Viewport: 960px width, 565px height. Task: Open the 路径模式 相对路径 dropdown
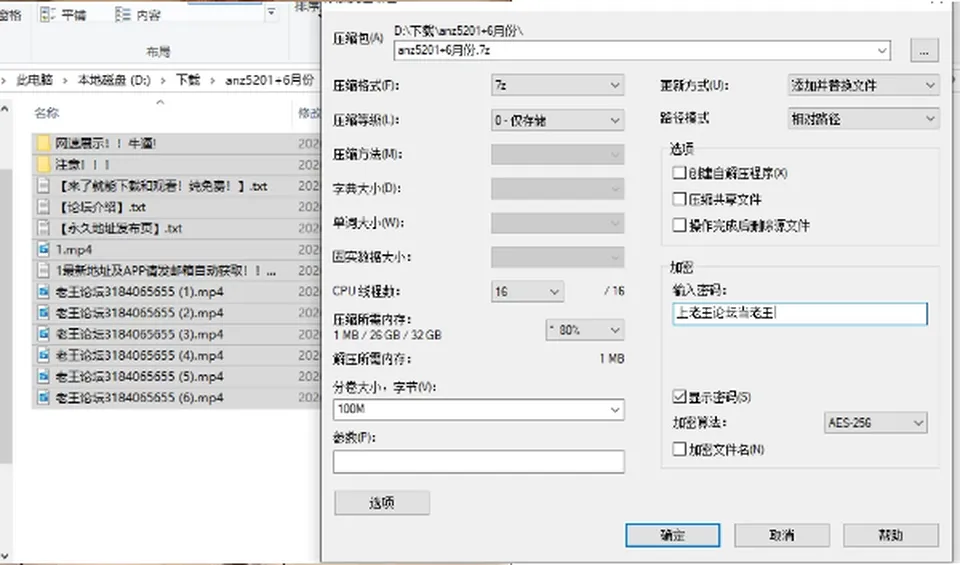[863, 118]
